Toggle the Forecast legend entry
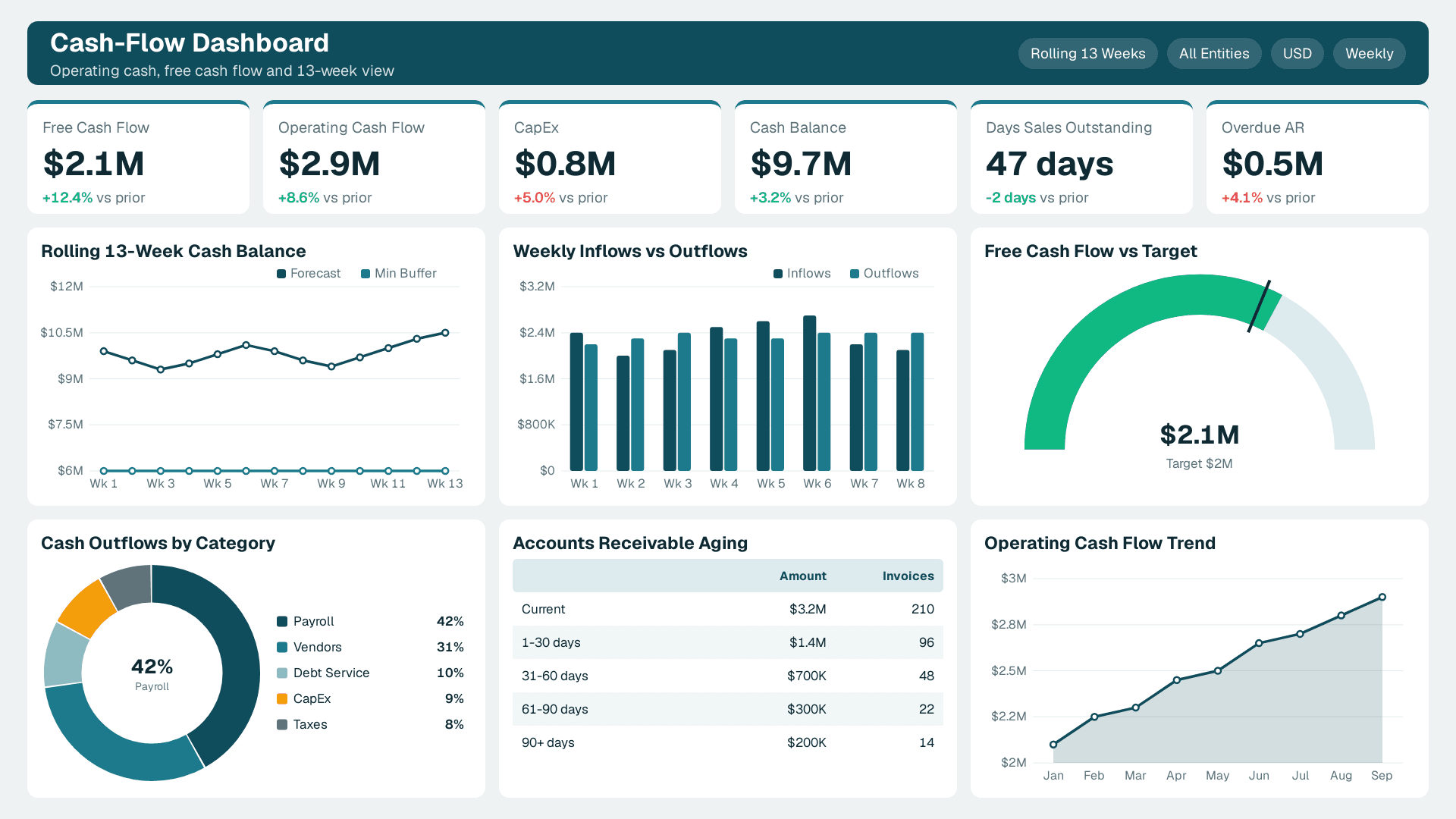Screen dimensions: 1456x819 [x=309, y=274]
